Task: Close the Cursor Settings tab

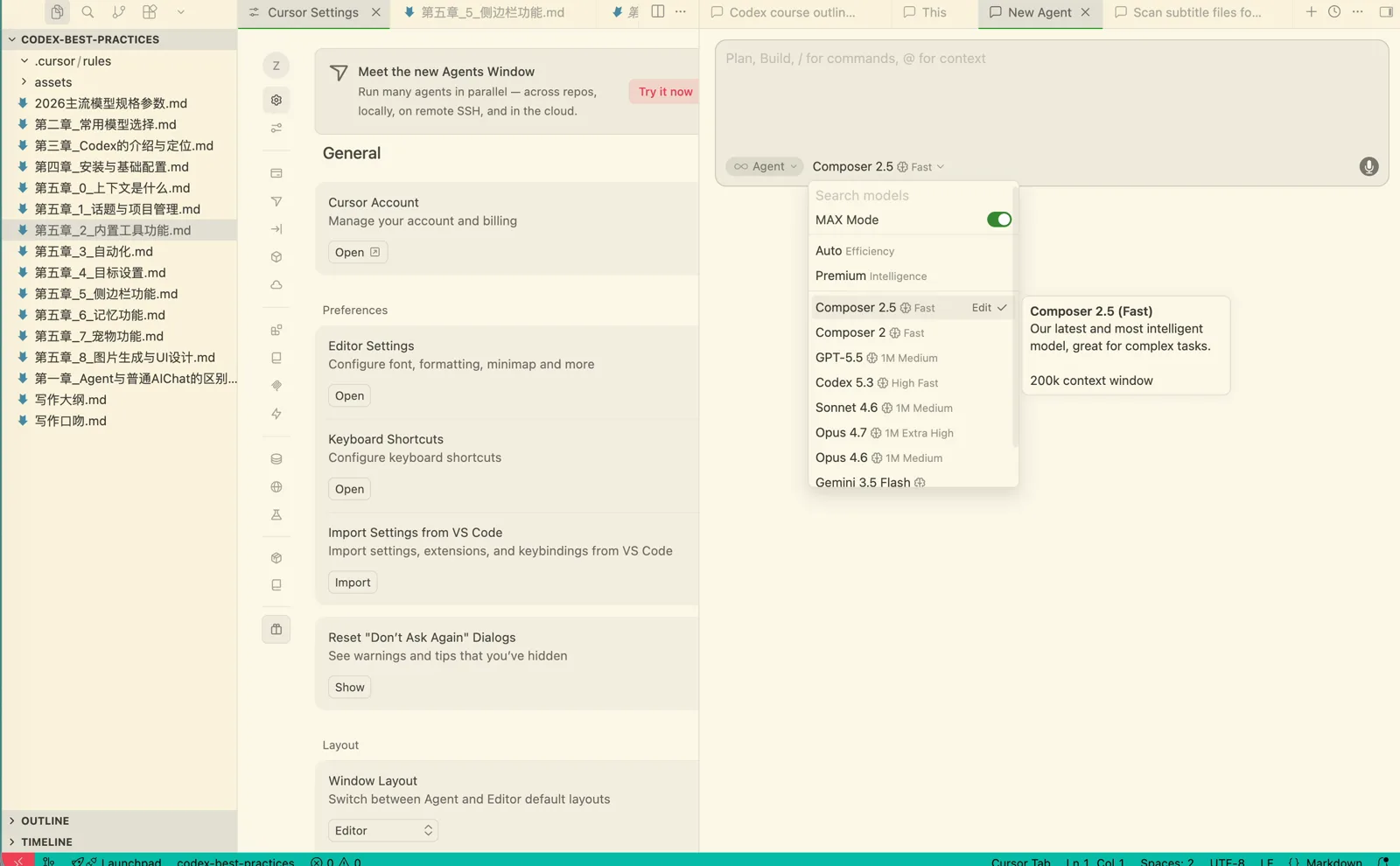Action: pos(376,12)
